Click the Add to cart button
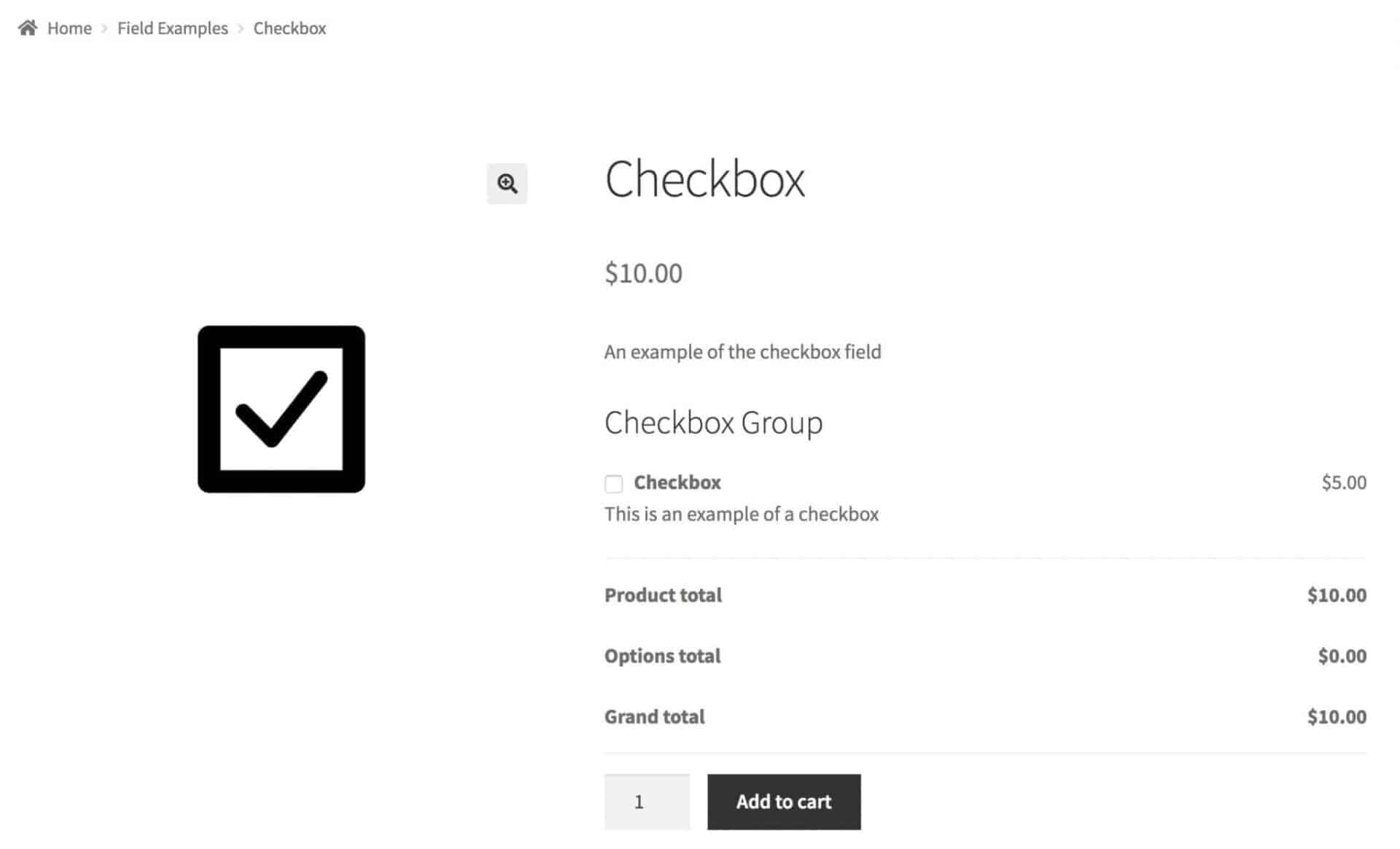 [784, 802]
